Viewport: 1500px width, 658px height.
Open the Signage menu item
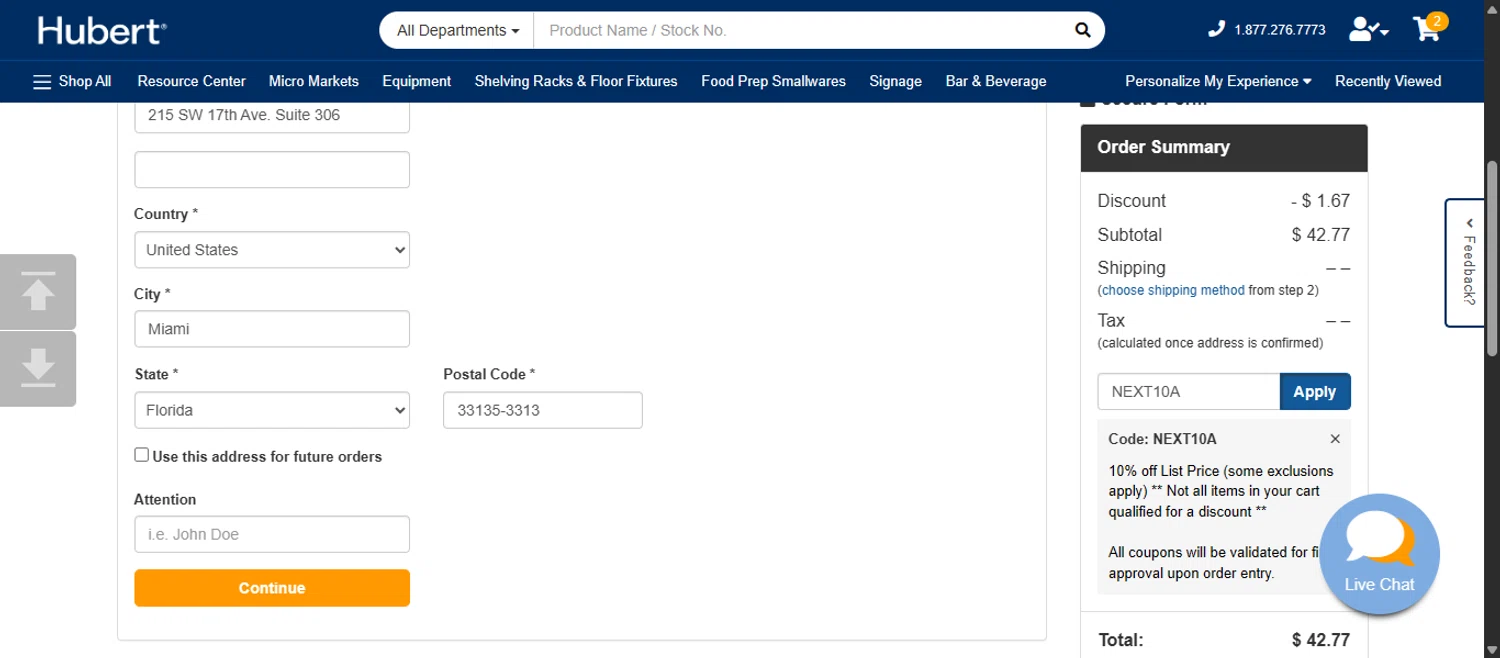[895, 81]
